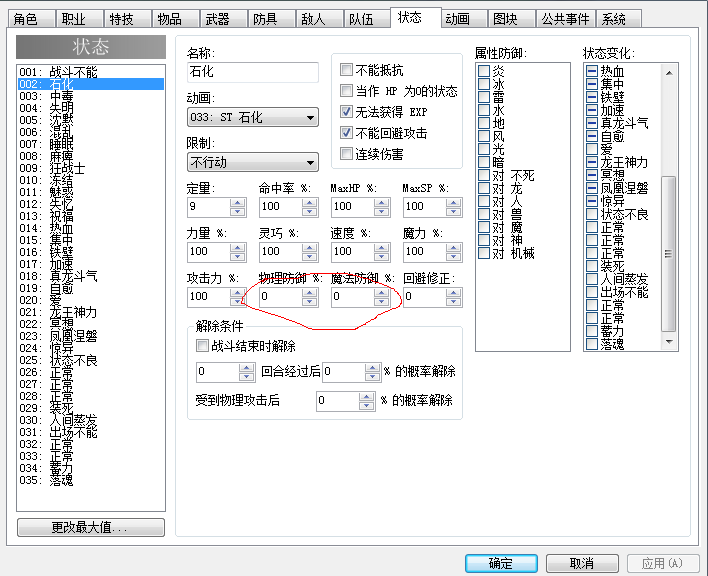Click the 取消 button
The width and height of the screenshot is (708, 576).
pyautogui.click(x=582, y=563)
